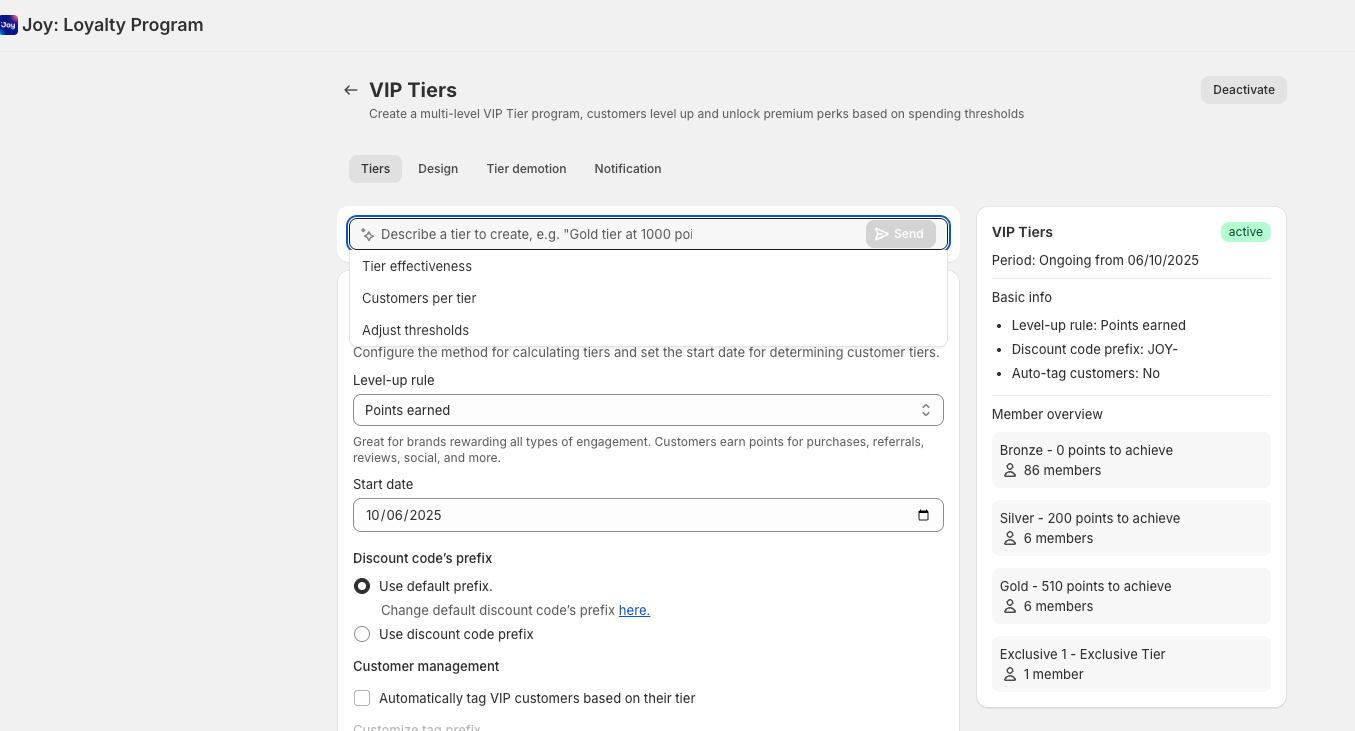
Task: Switch to the Design tab
Action: (x=438, y=169)
